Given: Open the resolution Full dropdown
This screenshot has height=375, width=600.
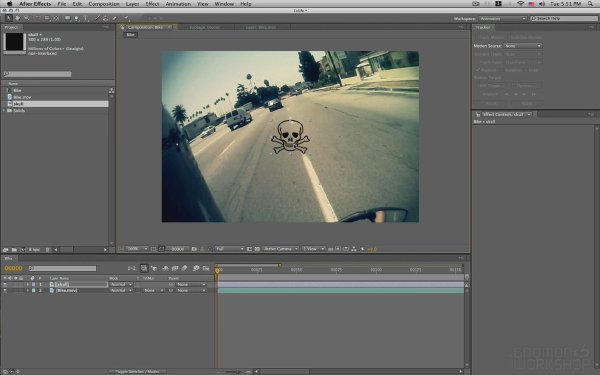Looking at the screenshot, I should click(230, 249).
